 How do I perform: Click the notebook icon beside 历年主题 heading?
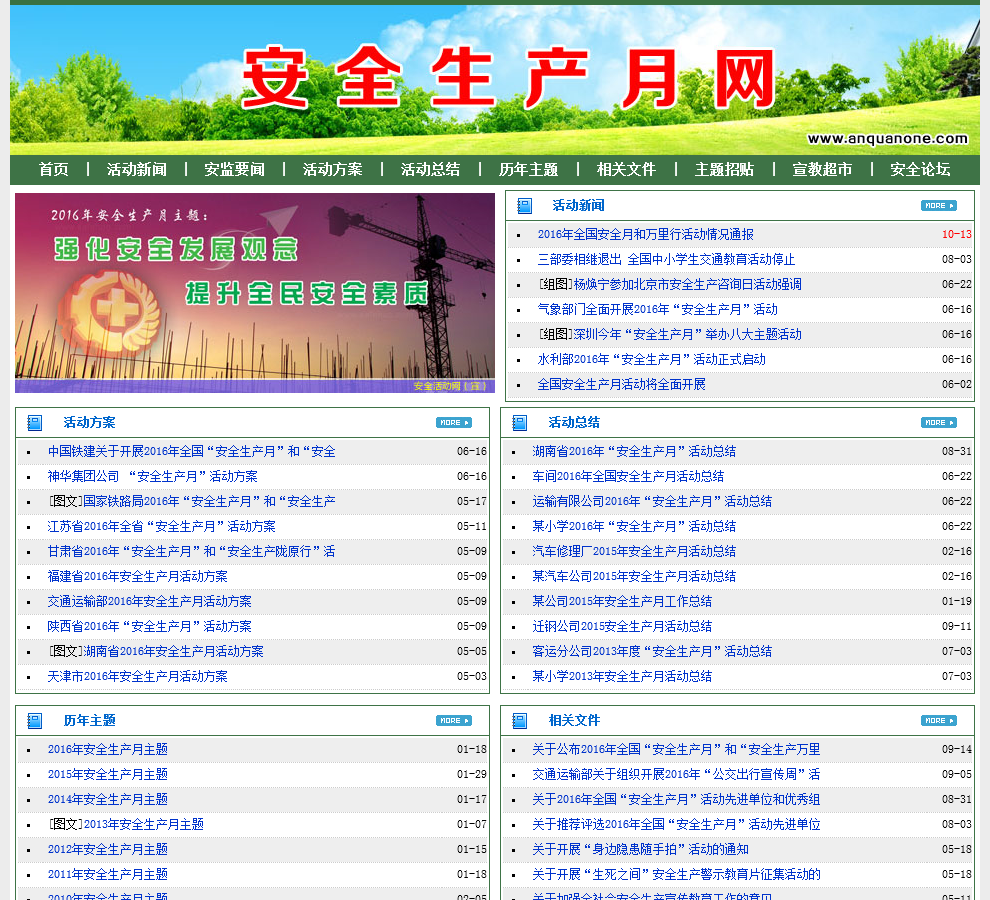pos(34,721)
